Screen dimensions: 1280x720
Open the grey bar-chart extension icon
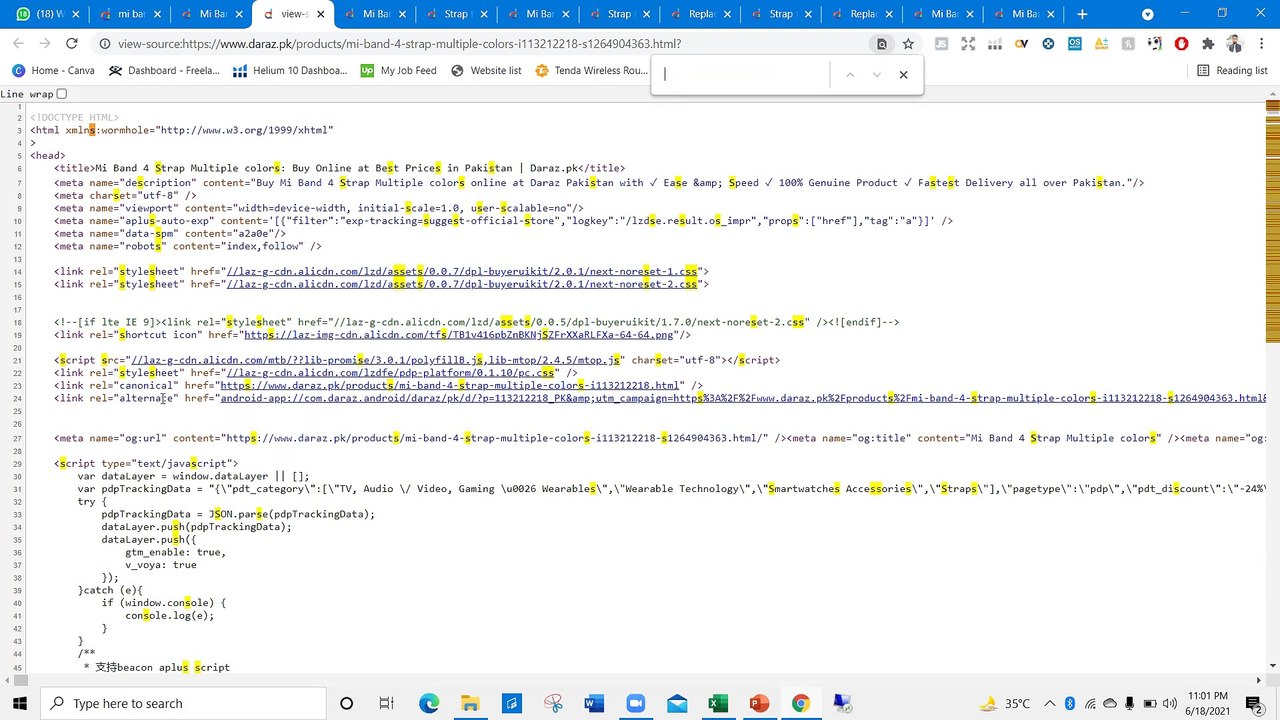[994, 44]
